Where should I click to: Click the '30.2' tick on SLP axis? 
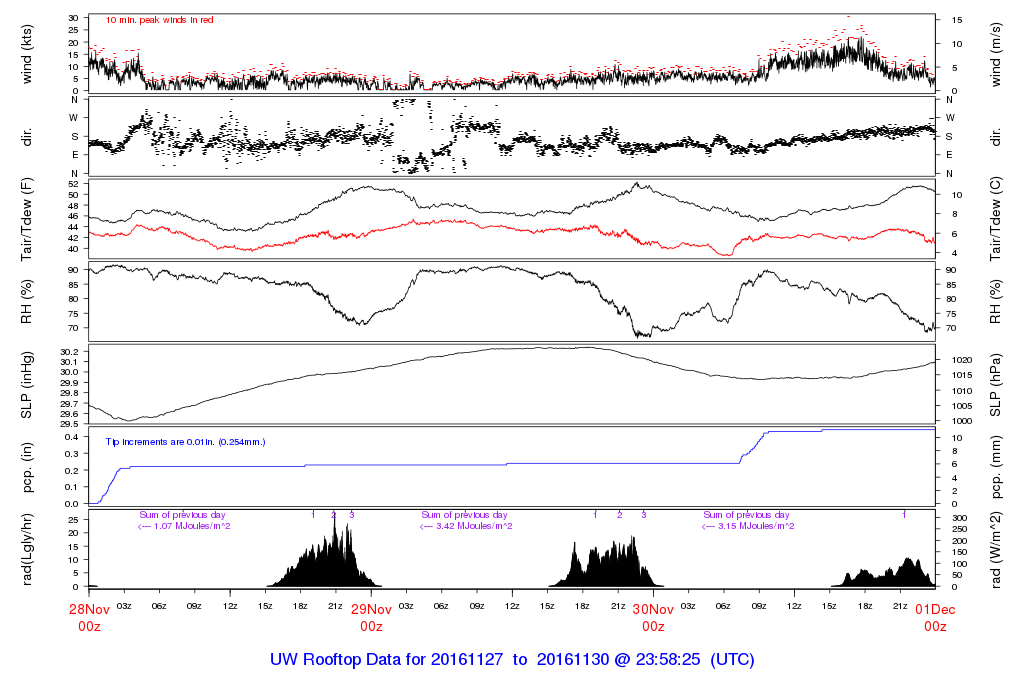coord(69,352)
